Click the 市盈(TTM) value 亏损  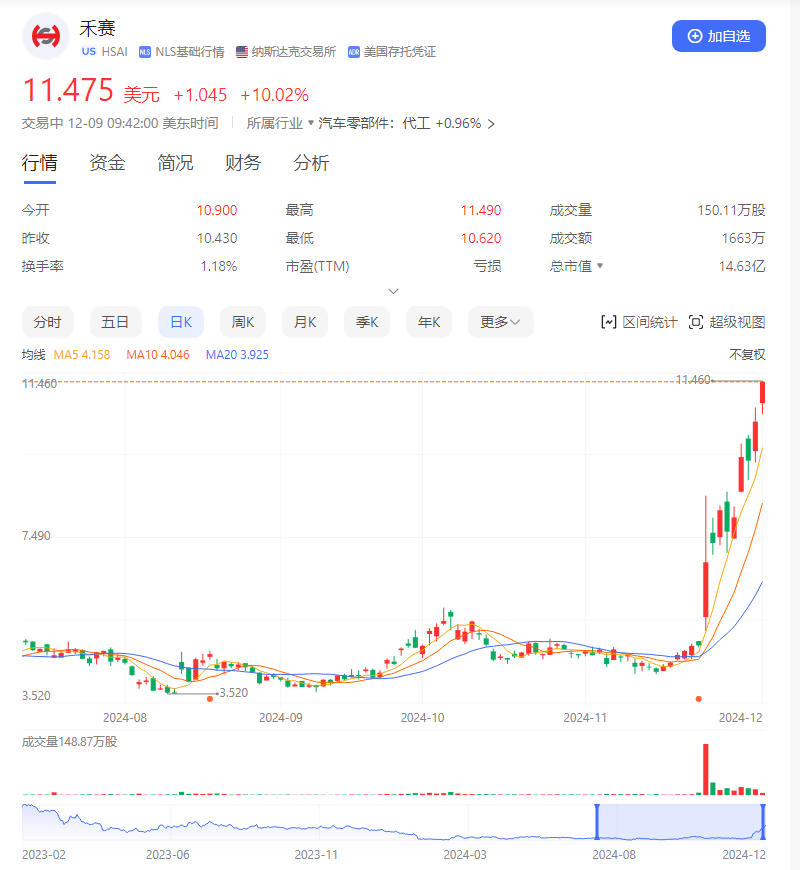click(487, 266)
